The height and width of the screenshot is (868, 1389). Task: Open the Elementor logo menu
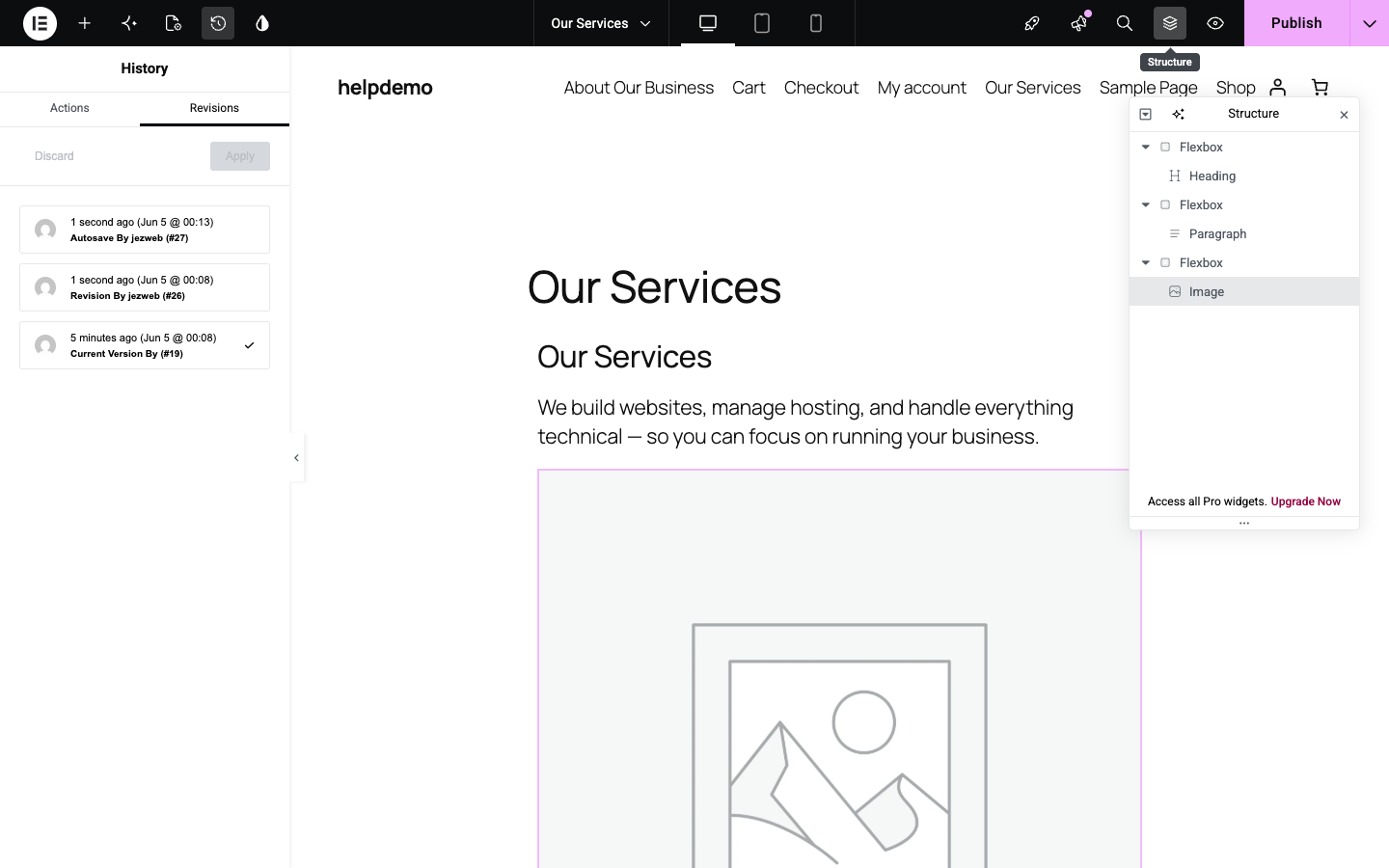pyautogui.click(x=40, y=23)
